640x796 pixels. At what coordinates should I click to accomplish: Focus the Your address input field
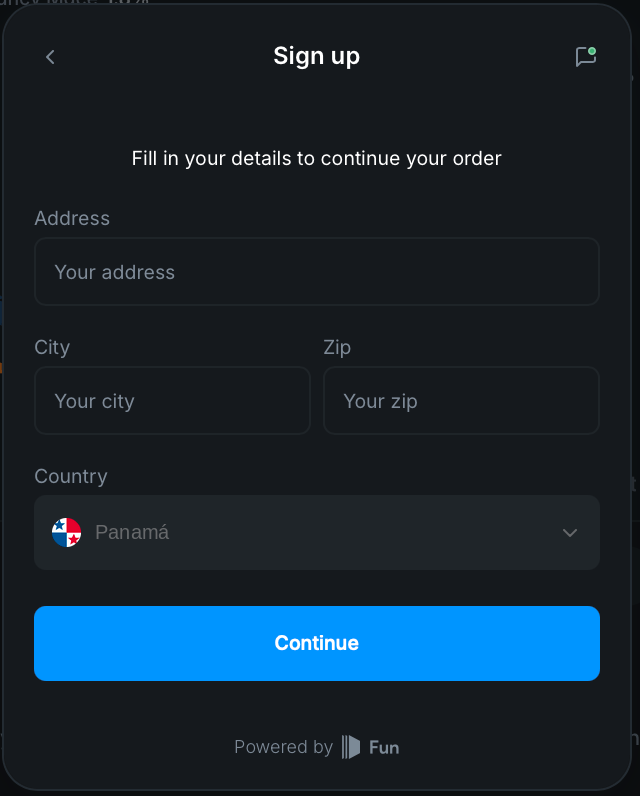click(x=317, y=272)
